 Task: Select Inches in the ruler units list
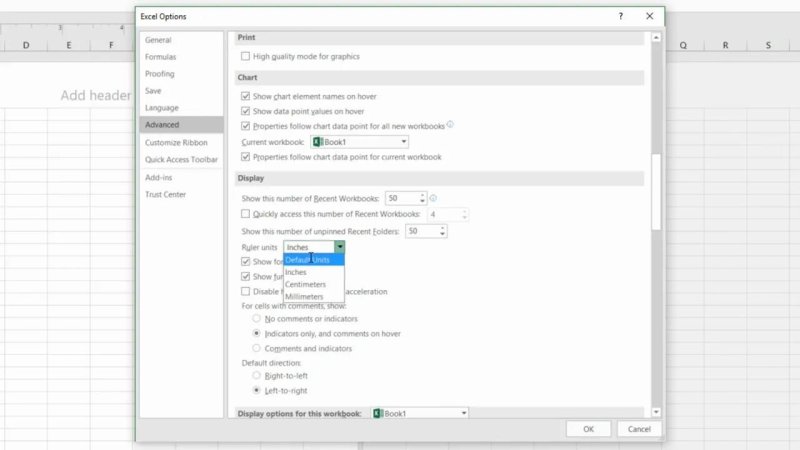tap(314, 272)
